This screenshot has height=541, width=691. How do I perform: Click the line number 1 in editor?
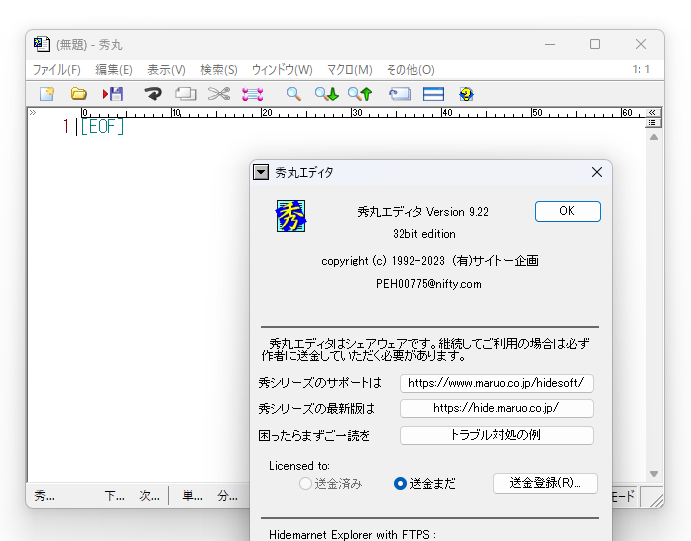click(x=66, y=127)
